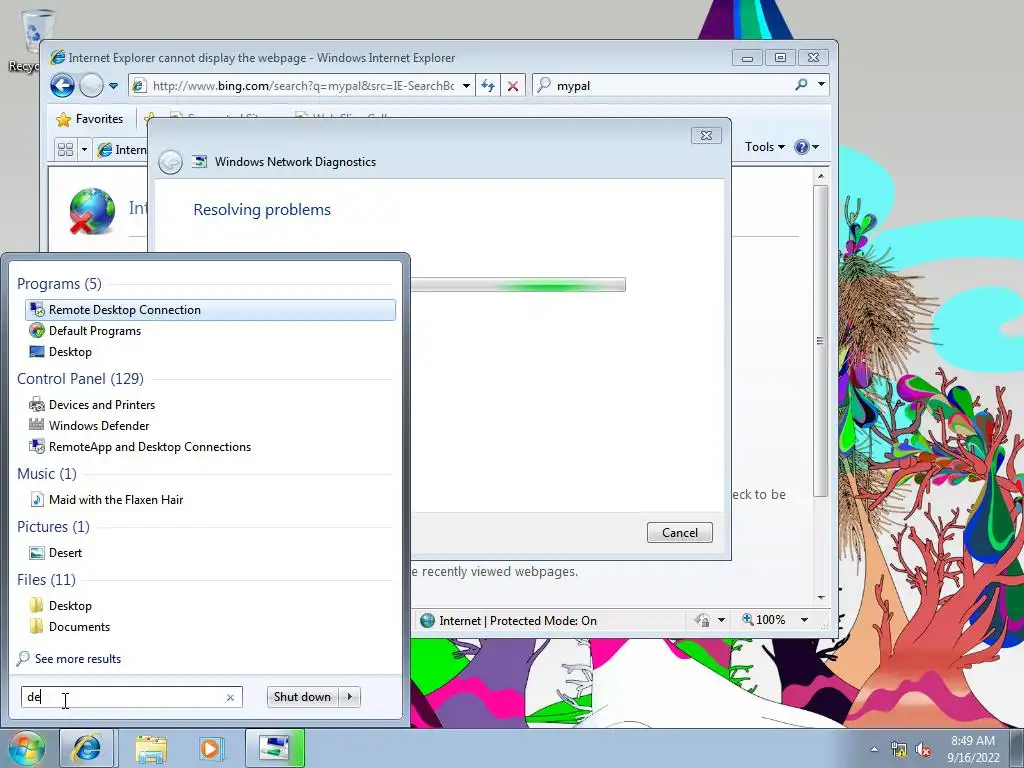Click Files (11) group header
Screen dimensions: 1024x768
click(x=46, y=579)
